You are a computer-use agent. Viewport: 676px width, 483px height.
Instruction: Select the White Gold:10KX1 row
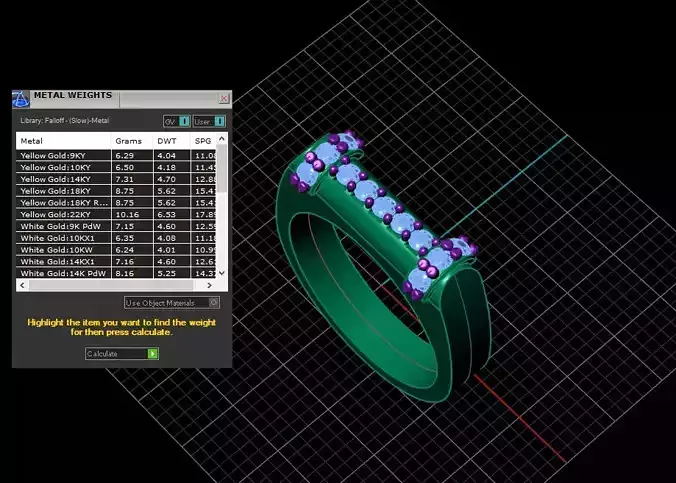116,238
